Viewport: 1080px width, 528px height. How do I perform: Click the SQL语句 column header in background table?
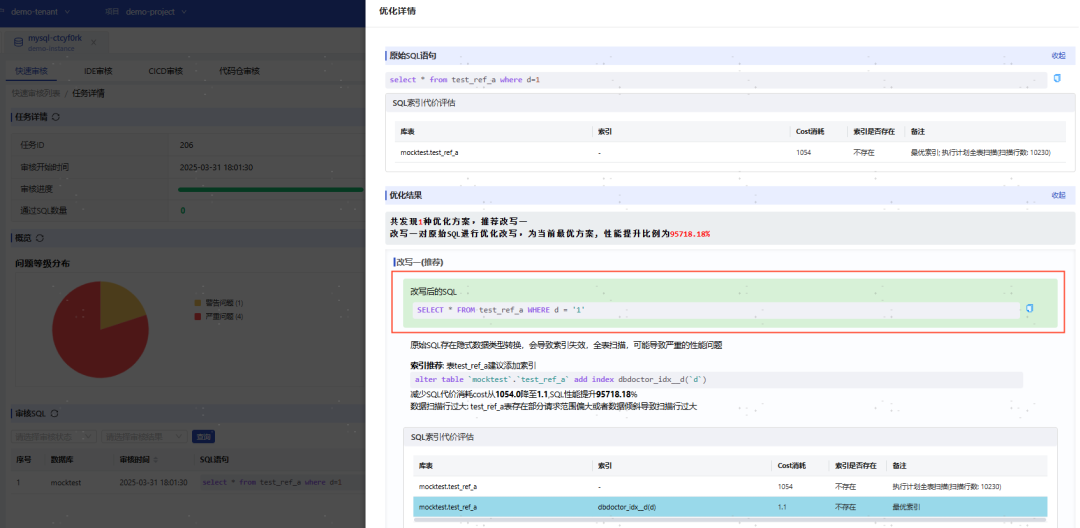[214, 460]
